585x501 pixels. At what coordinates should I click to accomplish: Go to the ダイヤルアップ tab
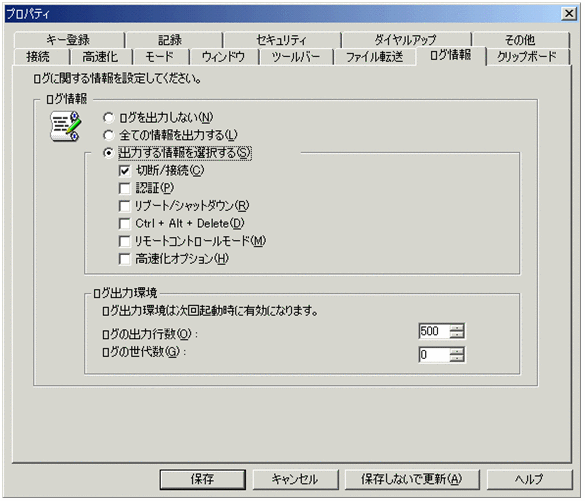(406, 40)
